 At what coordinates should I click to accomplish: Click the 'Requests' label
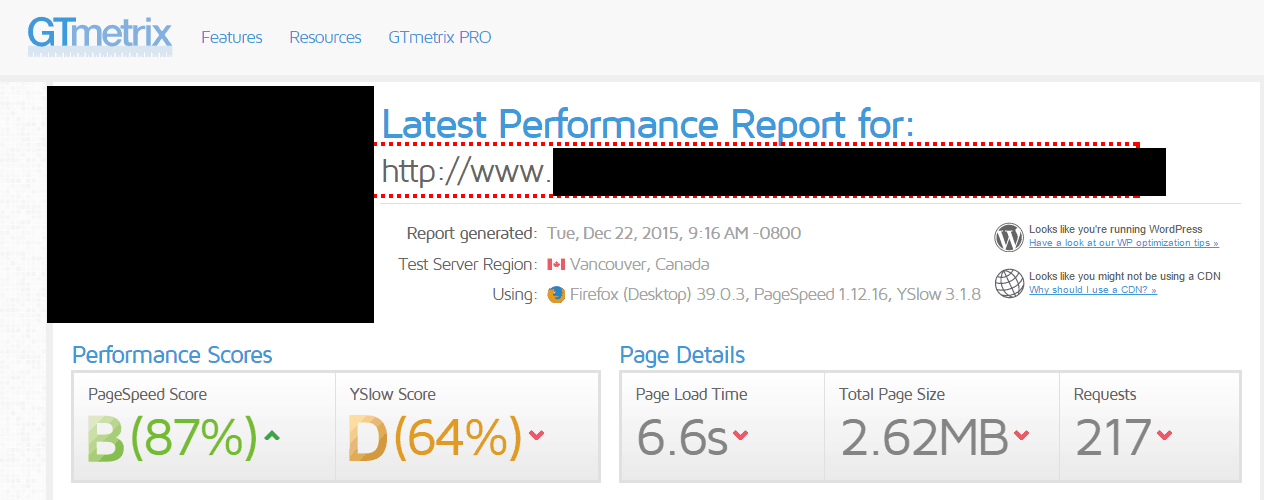pyautogui.click(x=1105, y=394)
